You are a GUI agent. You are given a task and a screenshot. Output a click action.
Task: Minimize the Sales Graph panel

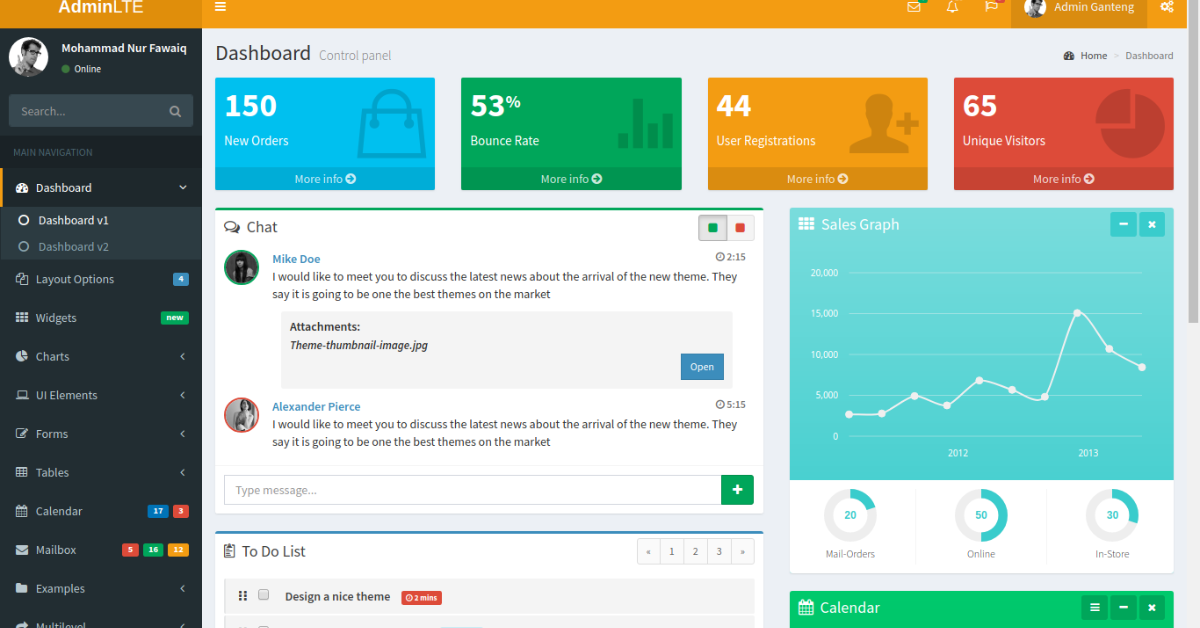tap(1123, 225)
